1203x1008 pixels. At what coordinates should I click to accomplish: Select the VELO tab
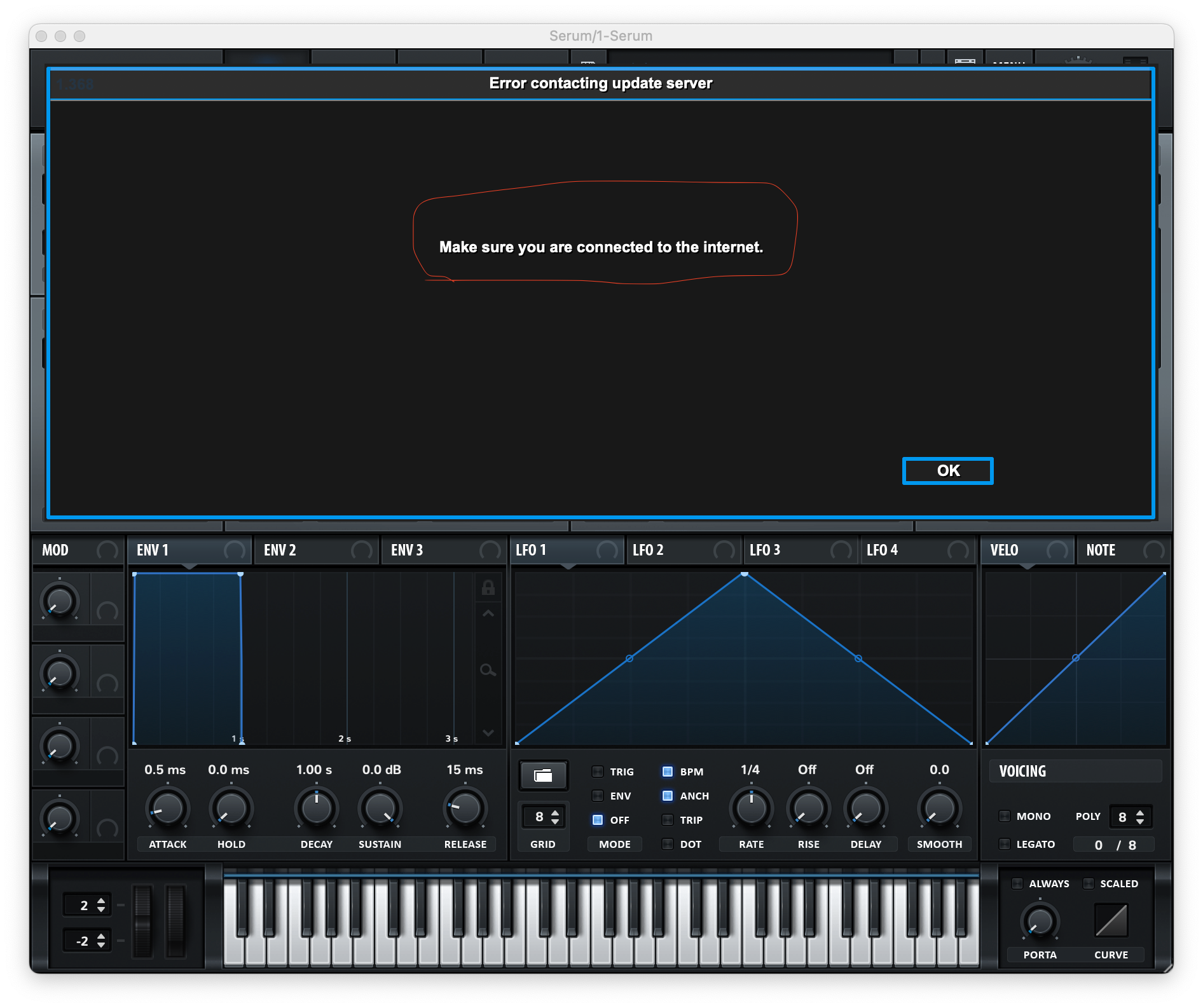click(1028, 550)
